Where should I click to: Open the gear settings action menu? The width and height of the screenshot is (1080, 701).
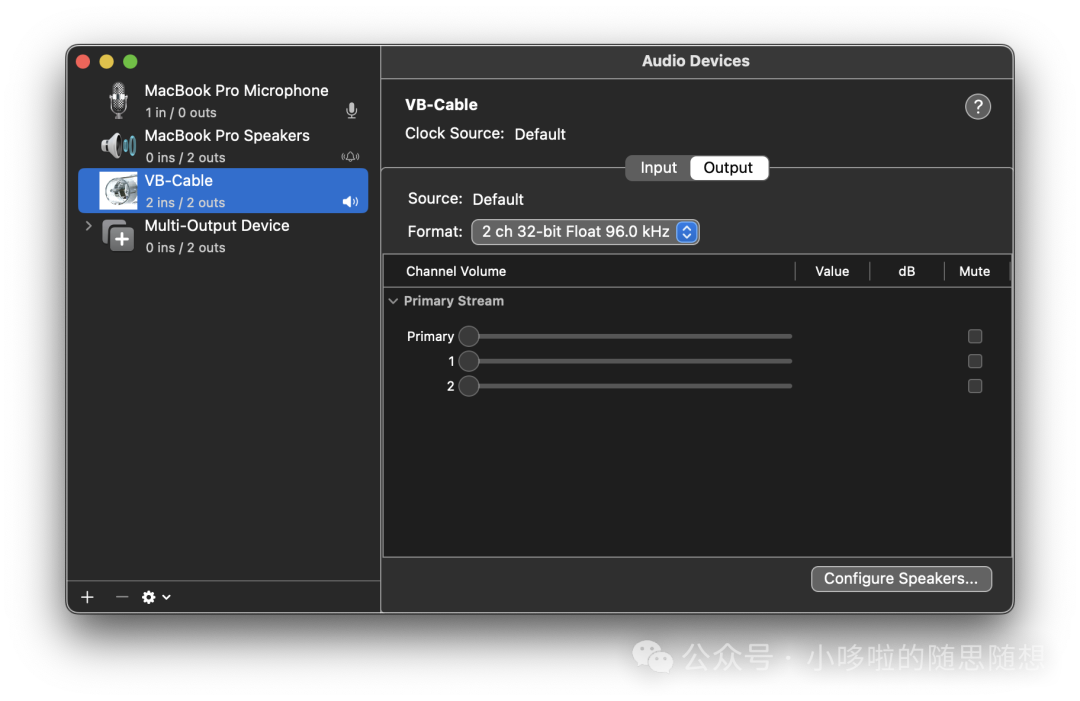point(155,597)
